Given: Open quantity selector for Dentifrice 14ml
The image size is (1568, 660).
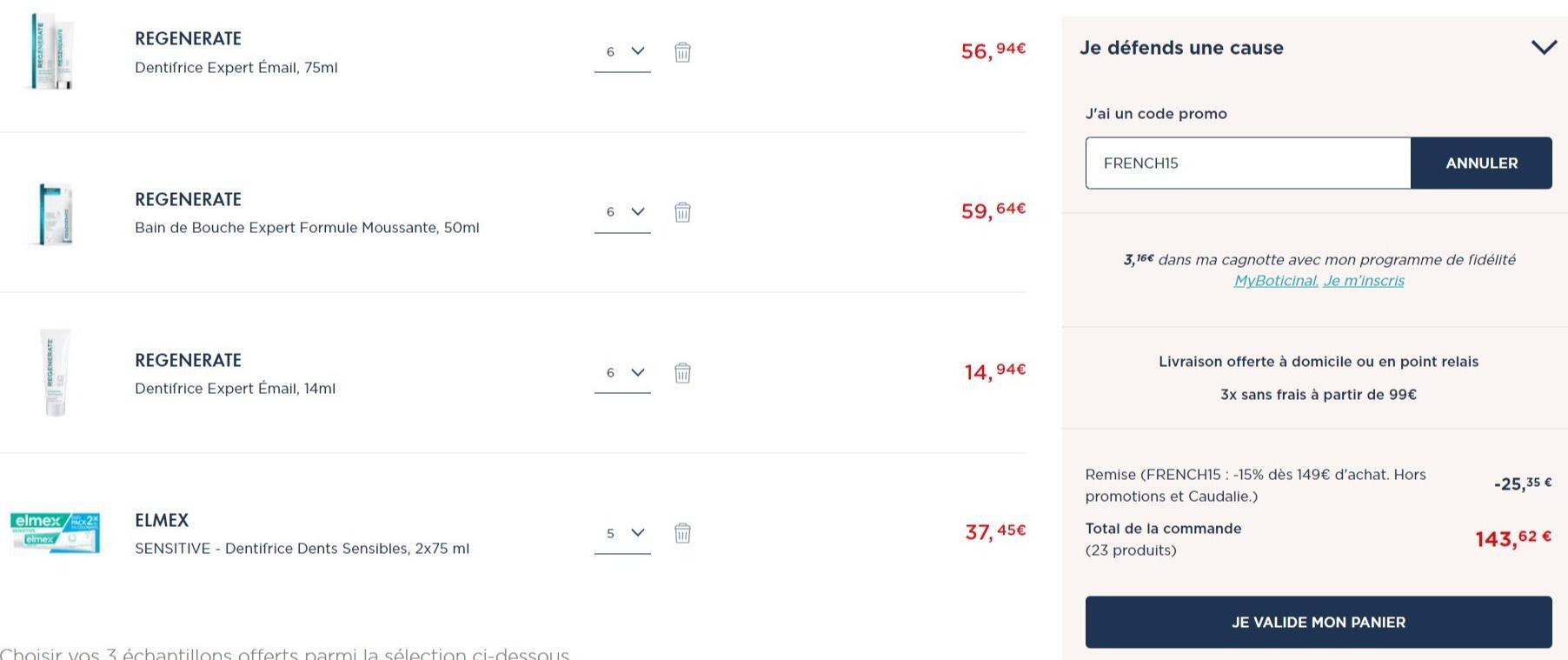Looking at the screenshot, I should 622,373.
